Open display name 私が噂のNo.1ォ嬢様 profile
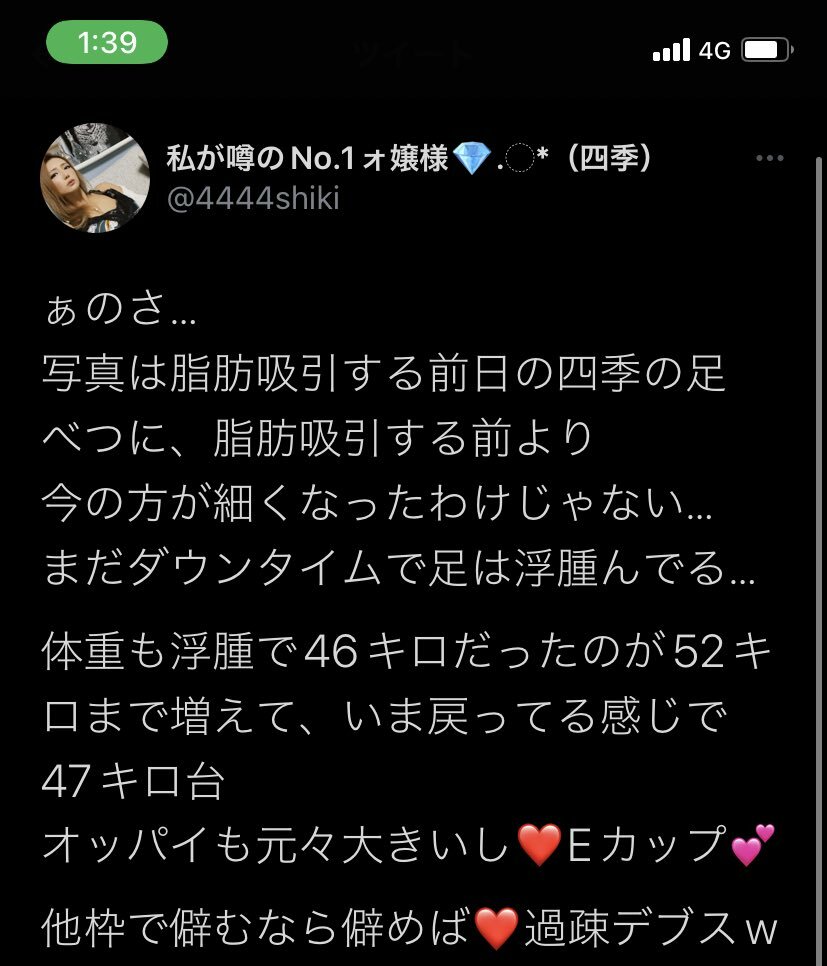 308,158
